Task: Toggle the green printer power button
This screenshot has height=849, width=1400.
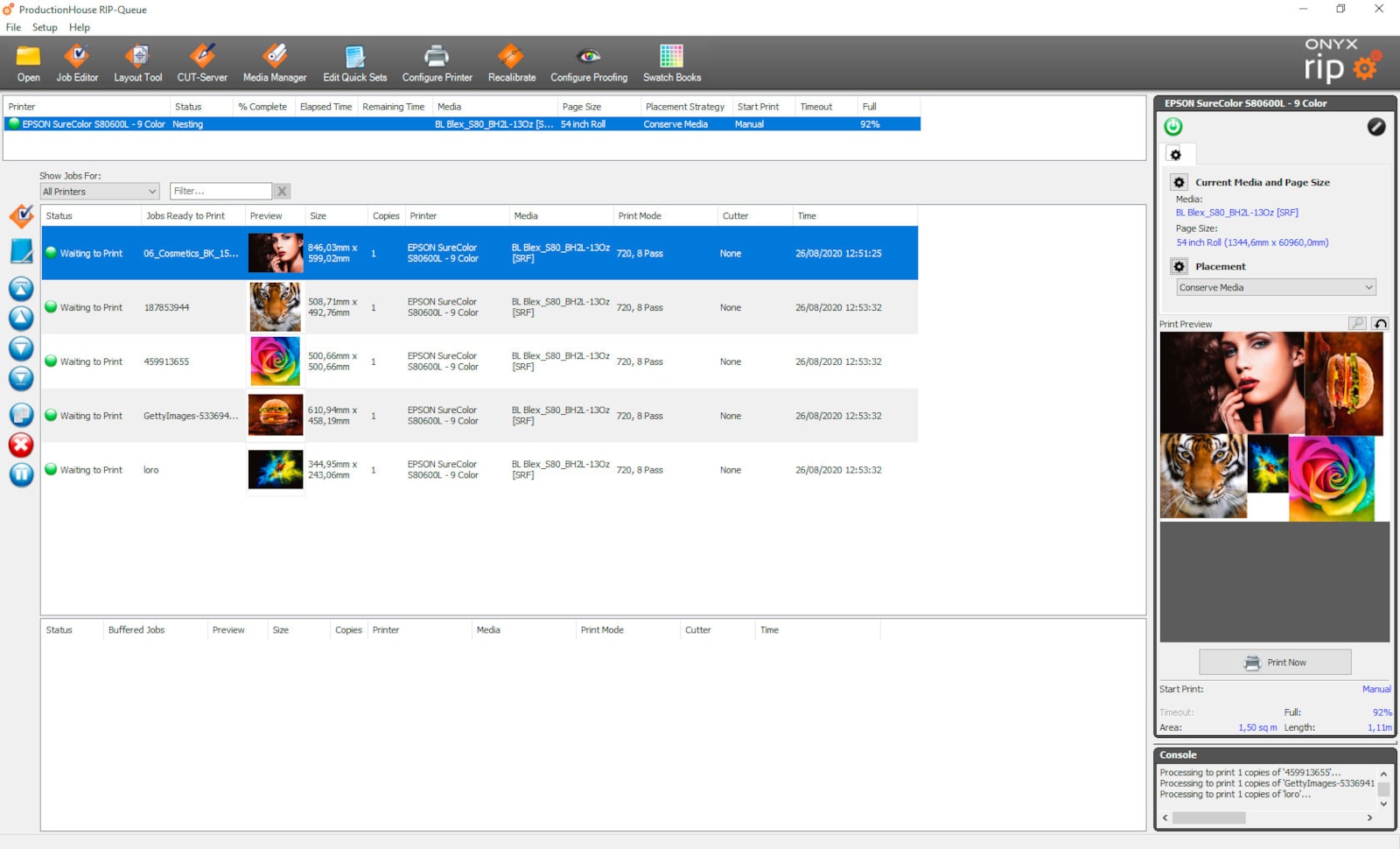Action: tap(1173, 127)
